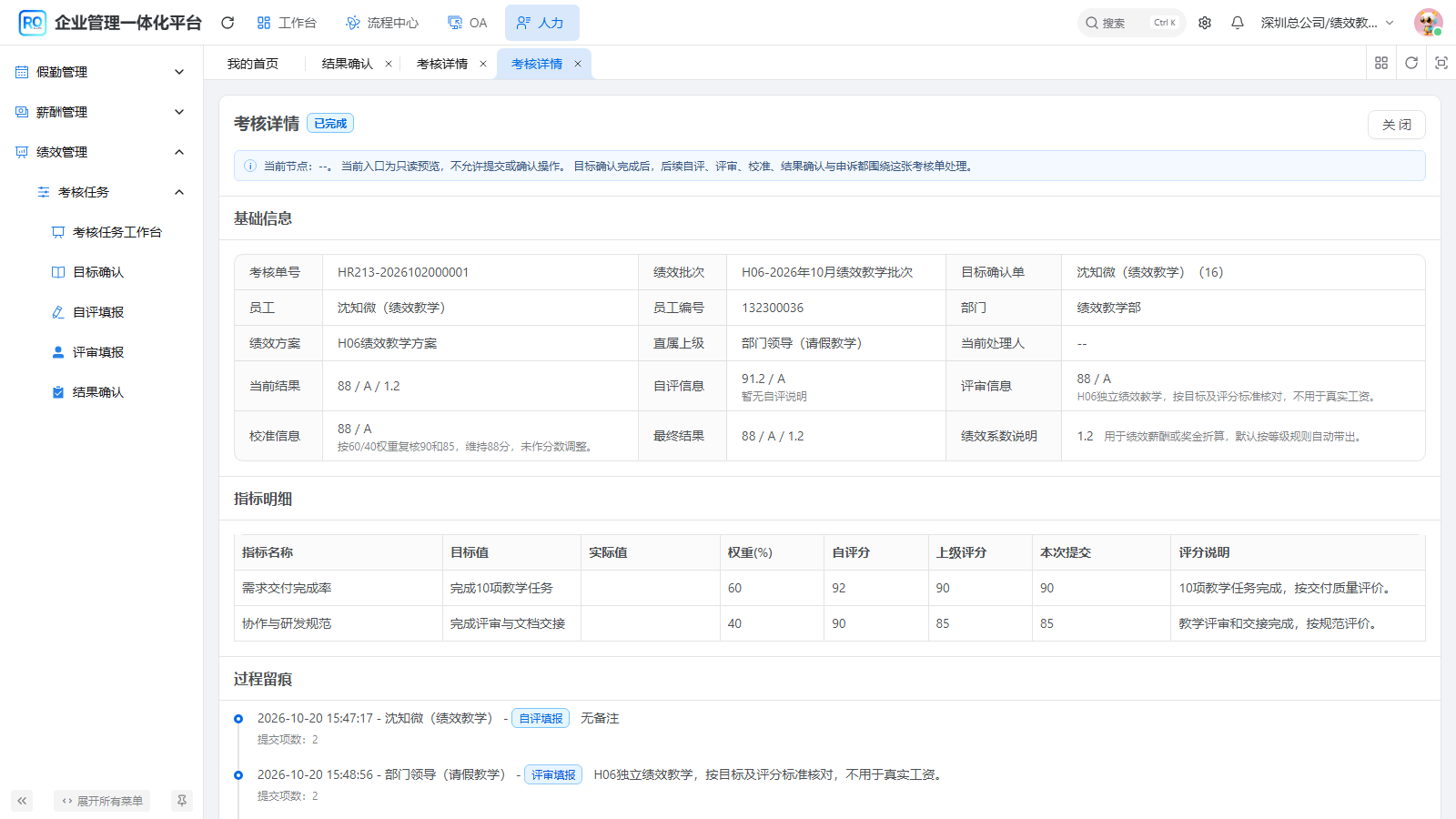Close the first, inactive 考核详情 tab
The height and width of the screenshot is (819, 1456).
pyautogui.click(x=483, y=64)
